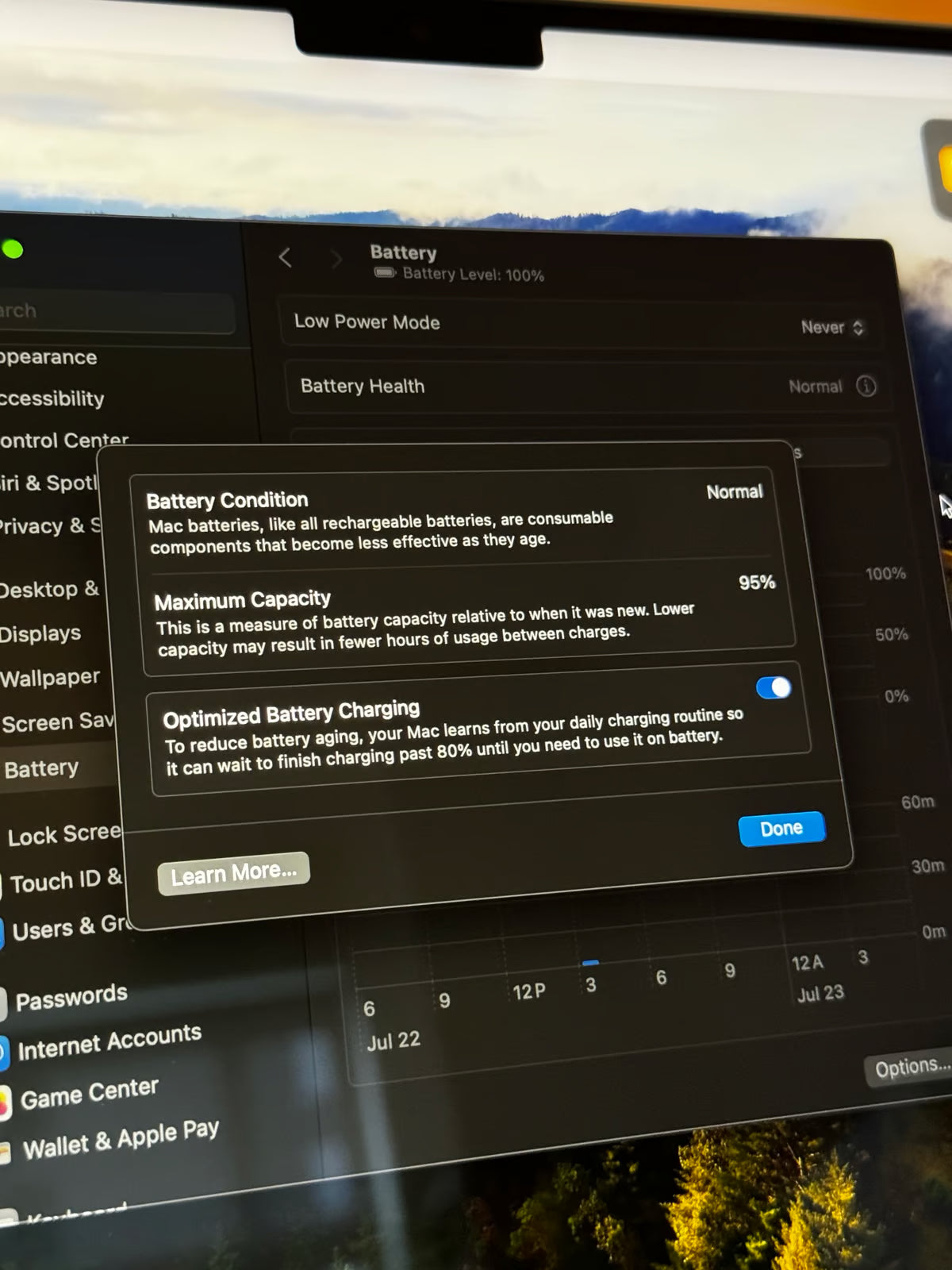Screen dimensions: 952x1270
Task: Click the Done button in battery dialog
Action: [x=781, y=829]
